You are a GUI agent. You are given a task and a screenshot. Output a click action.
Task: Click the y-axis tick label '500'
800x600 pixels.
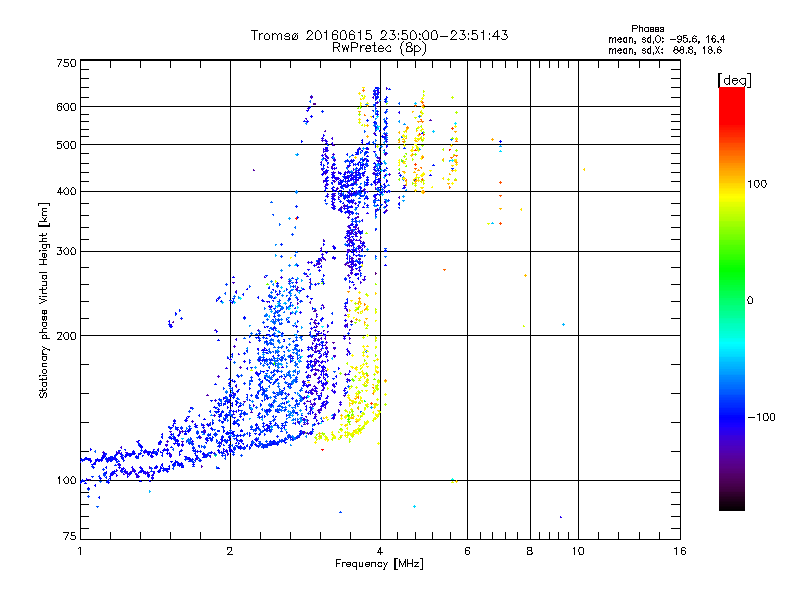pos(67,145)
